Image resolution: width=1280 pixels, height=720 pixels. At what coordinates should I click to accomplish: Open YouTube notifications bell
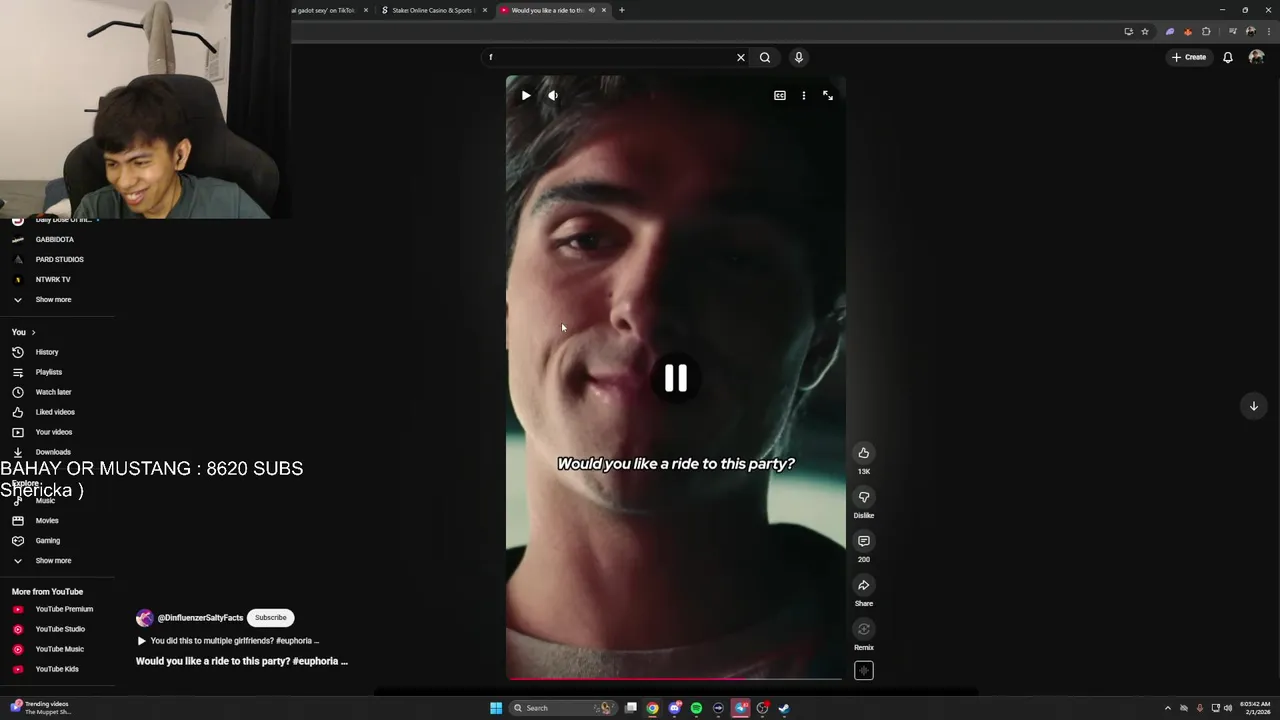[x=1228, y=57]
